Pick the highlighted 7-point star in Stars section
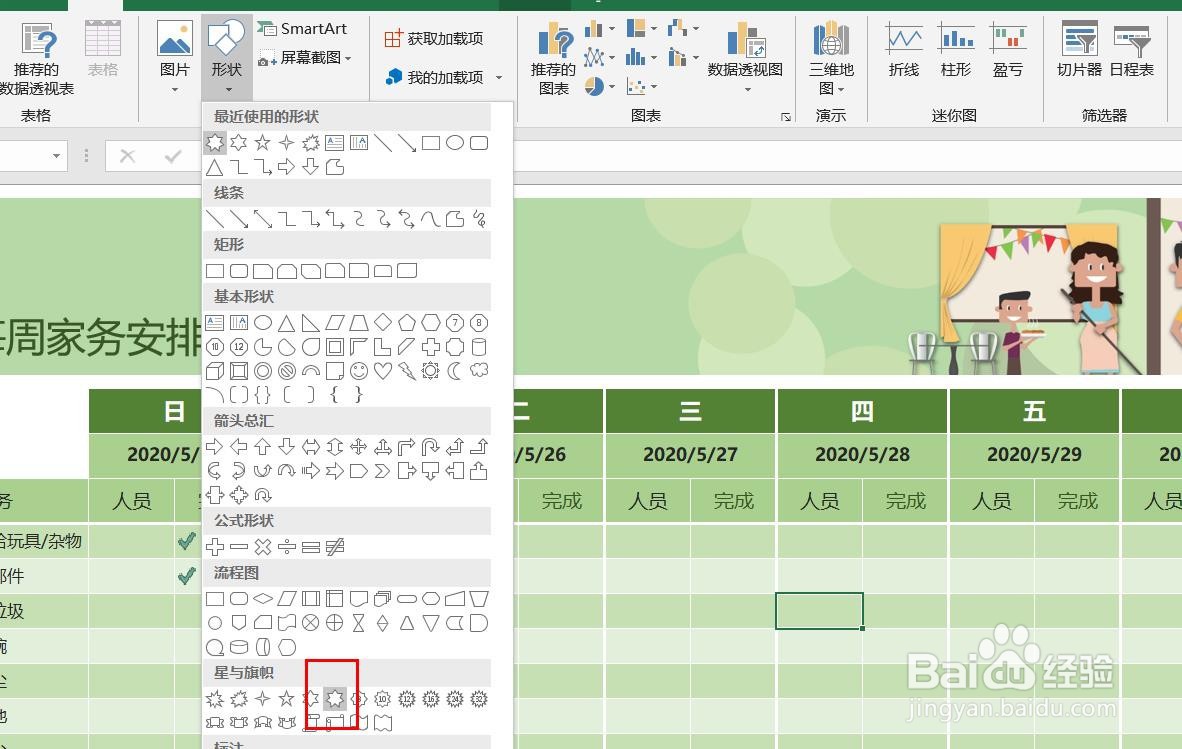Viewport: 1182px width, 749px height. point(335,699)
